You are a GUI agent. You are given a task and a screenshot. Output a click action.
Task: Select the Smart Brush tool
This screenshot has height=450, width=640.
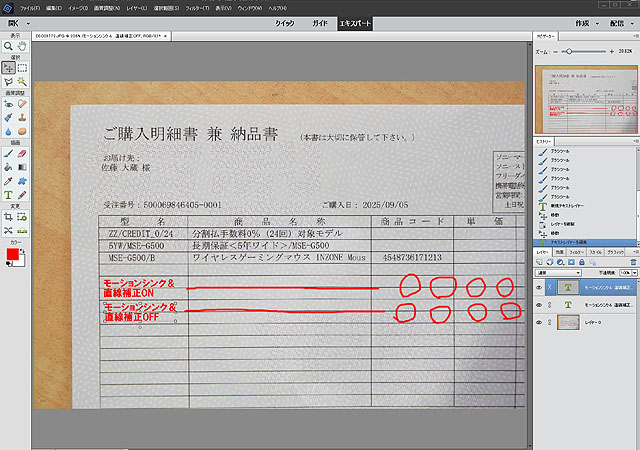click(x=8, y=118)
